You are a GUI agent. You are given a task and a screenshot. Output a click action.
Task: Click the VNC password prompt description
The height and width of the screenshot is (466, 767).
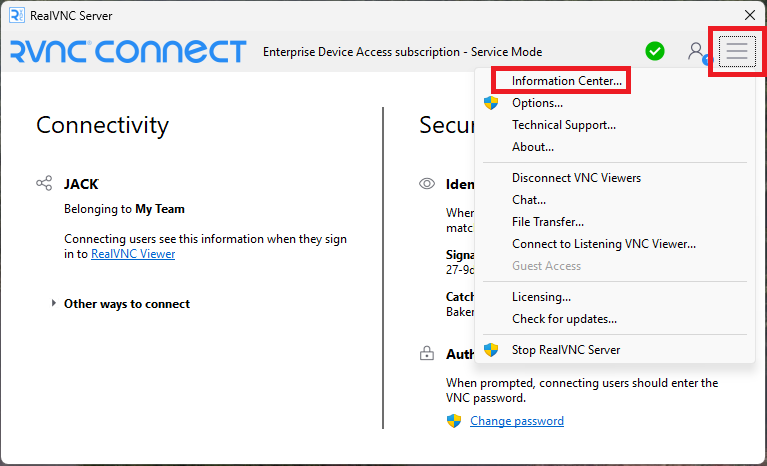pos(582,390)
